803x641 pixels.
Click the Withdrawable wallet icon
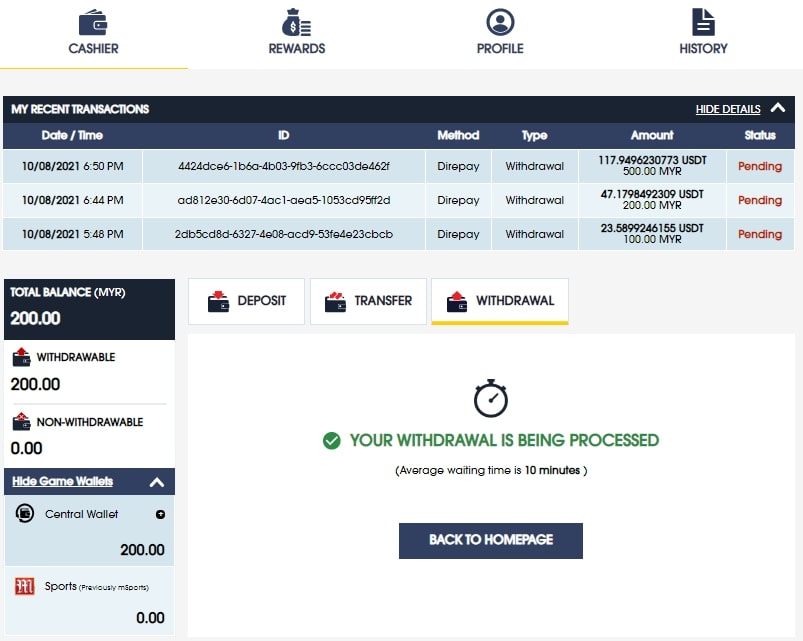coord(21,358)
